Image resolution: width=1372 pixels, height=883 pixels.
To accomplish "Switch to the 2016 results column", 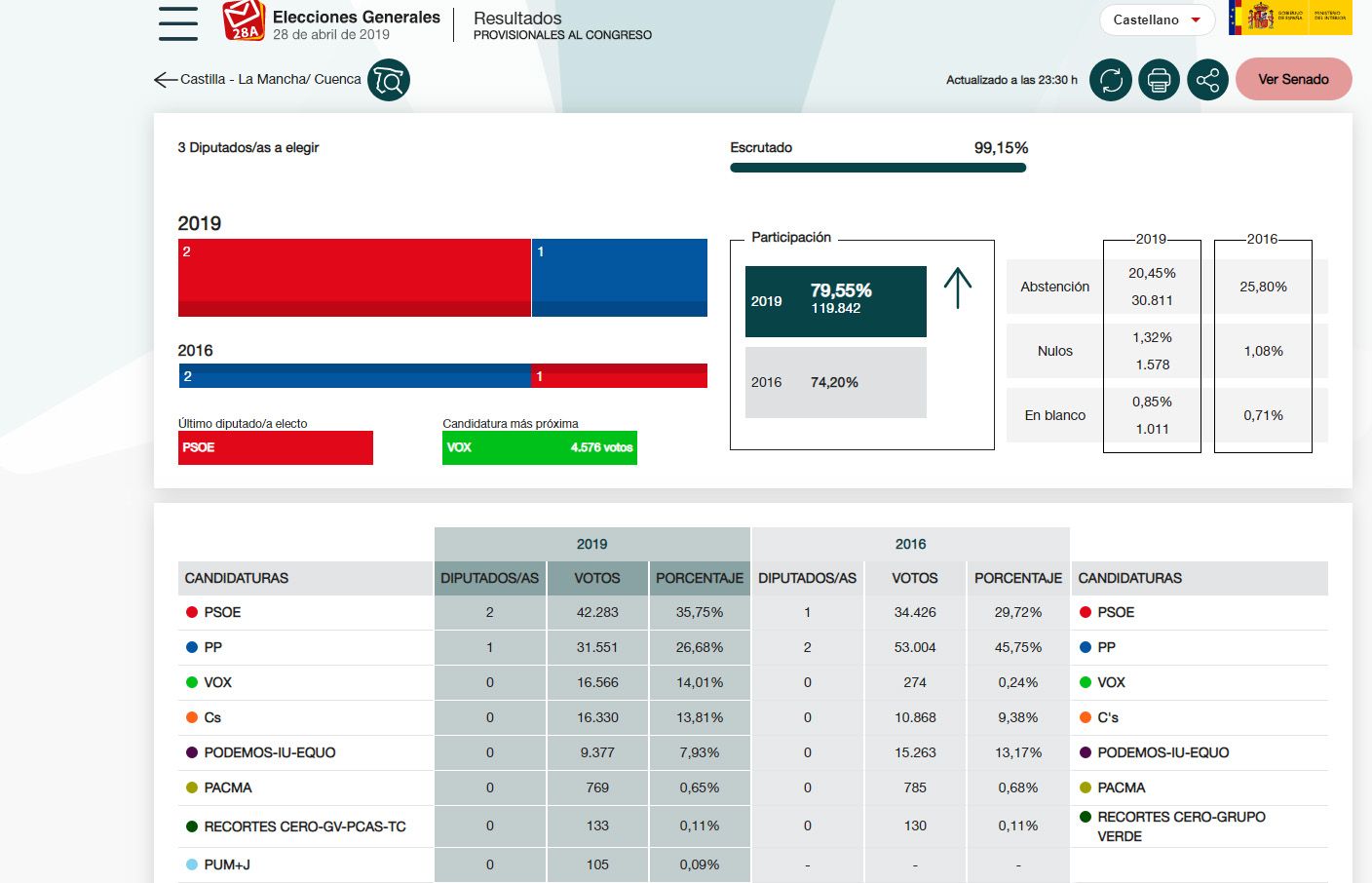I will click(909, 544).
